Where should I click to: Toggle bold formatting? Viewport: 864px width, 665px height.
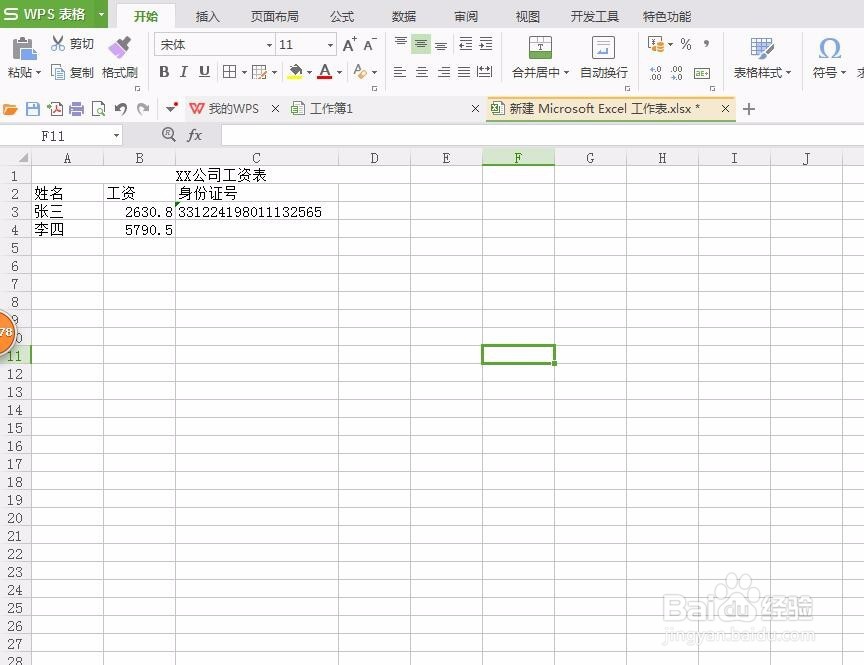[x=164, y=72]
